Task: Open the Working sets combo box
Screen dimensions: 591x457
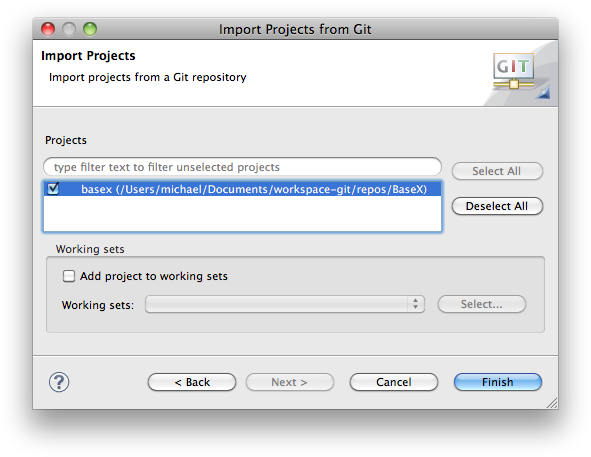Action: point(285,304)
